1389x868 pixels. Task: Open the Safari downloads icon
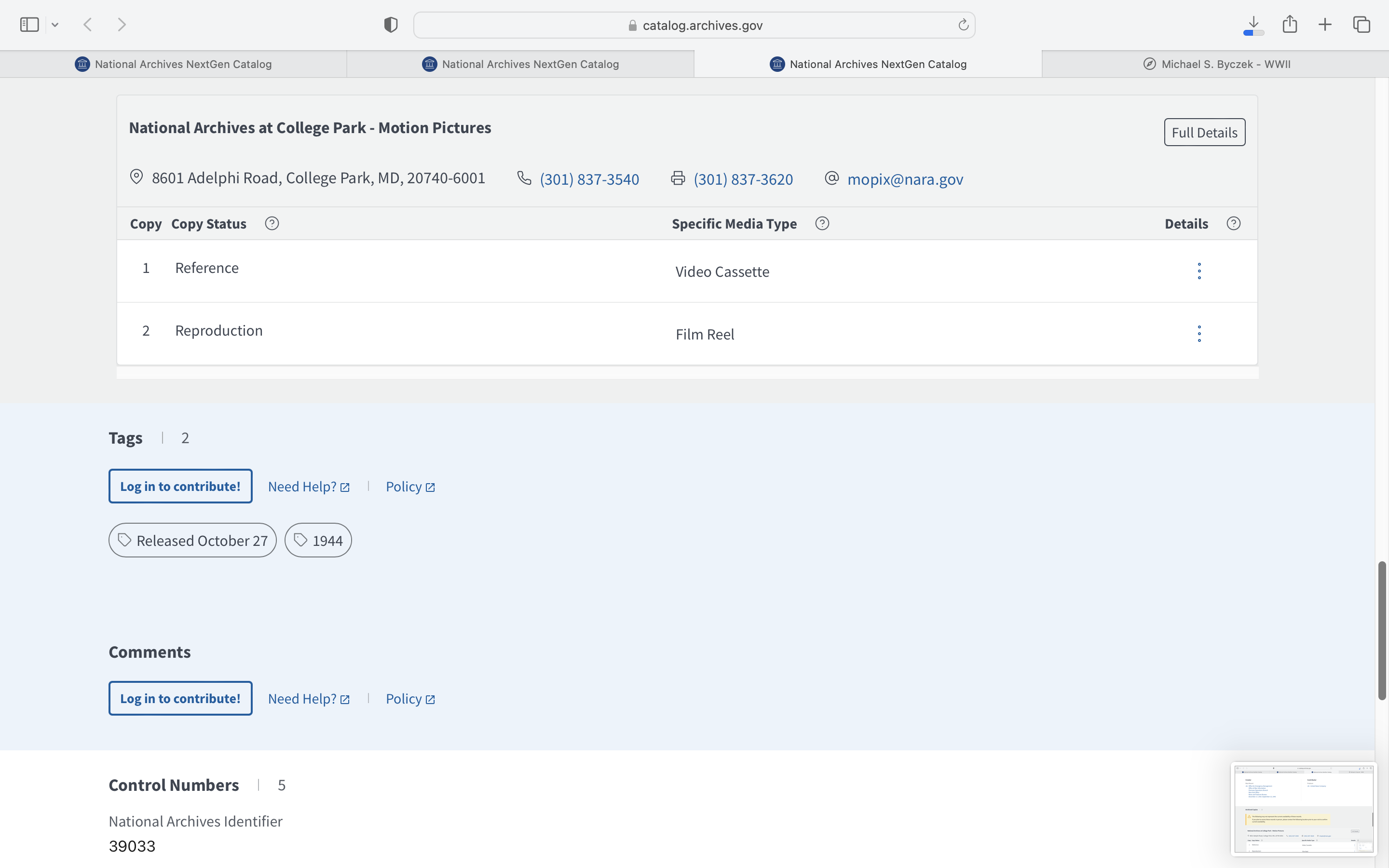coord(1253,25)
